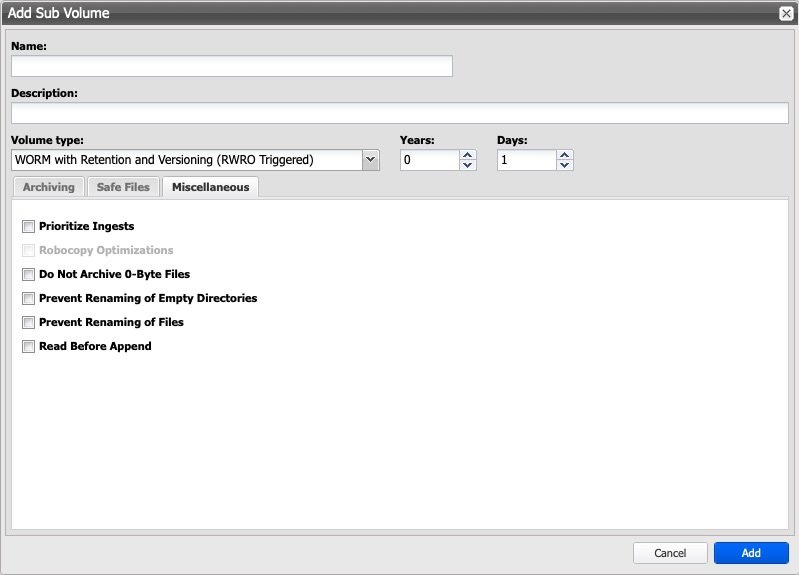Check Do Not Archive 0-Byte Files

28,274
